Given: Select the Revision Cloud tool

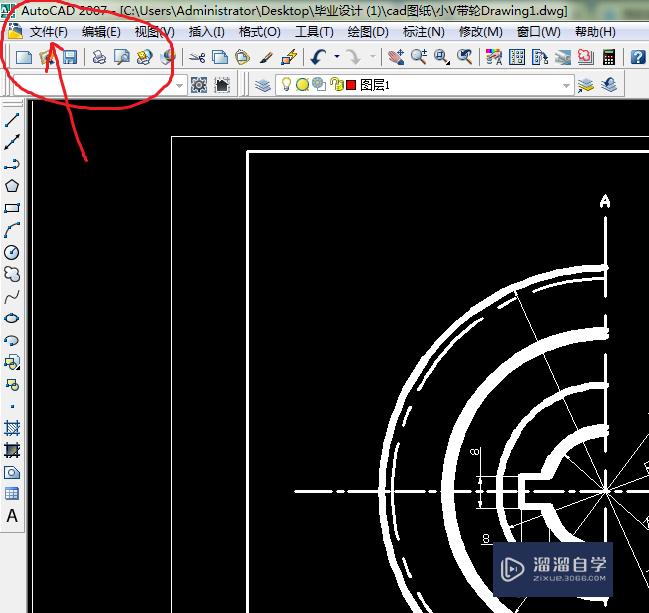Looking at the screenshot, I should click(x=12, y=274).
